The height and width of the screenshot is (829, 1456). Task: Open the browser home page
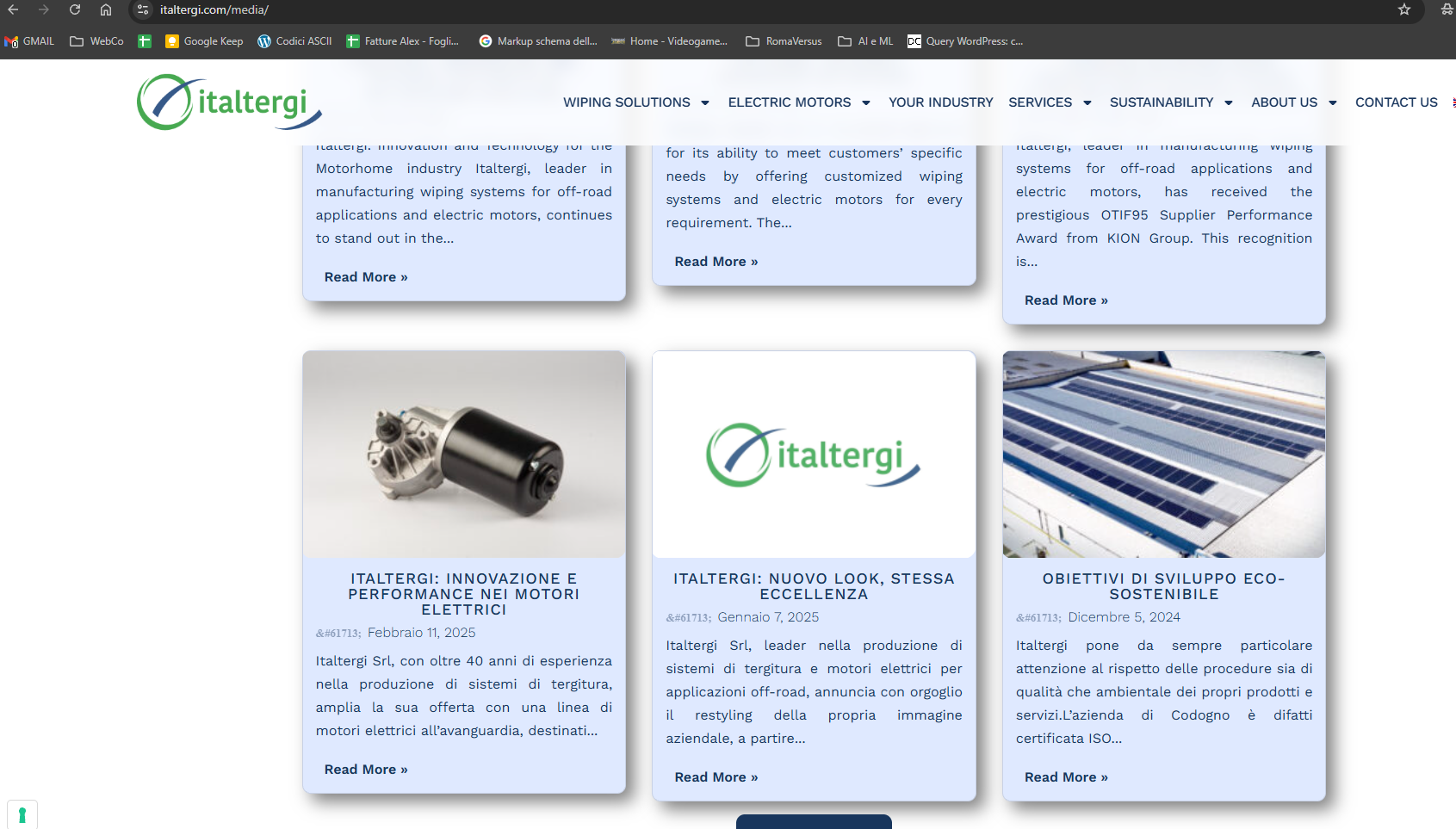pos(106,9)
